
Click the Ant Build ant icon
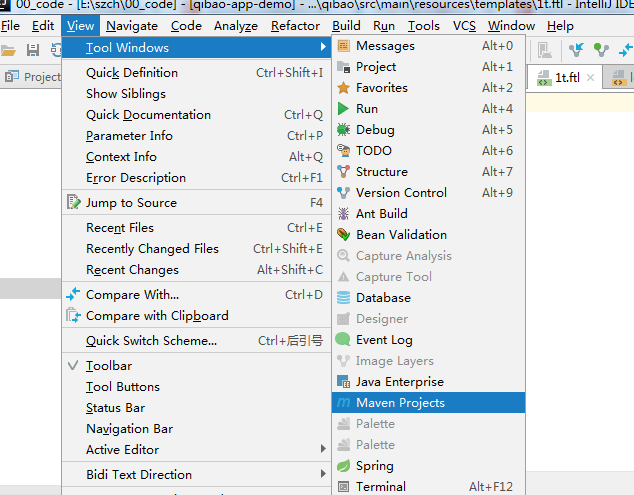click(343, 214)
